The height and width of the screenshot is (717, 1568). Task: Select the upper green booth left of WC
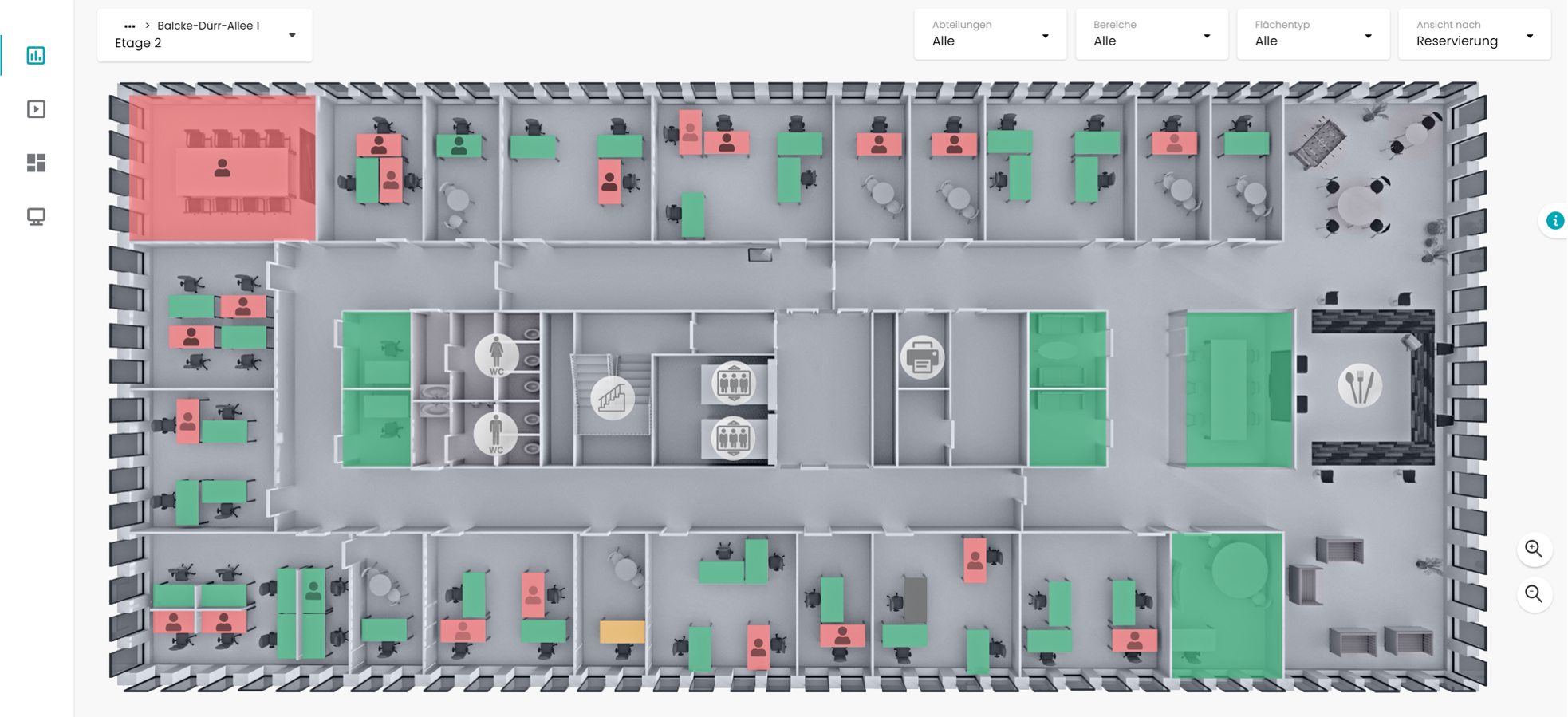point(376,350)
